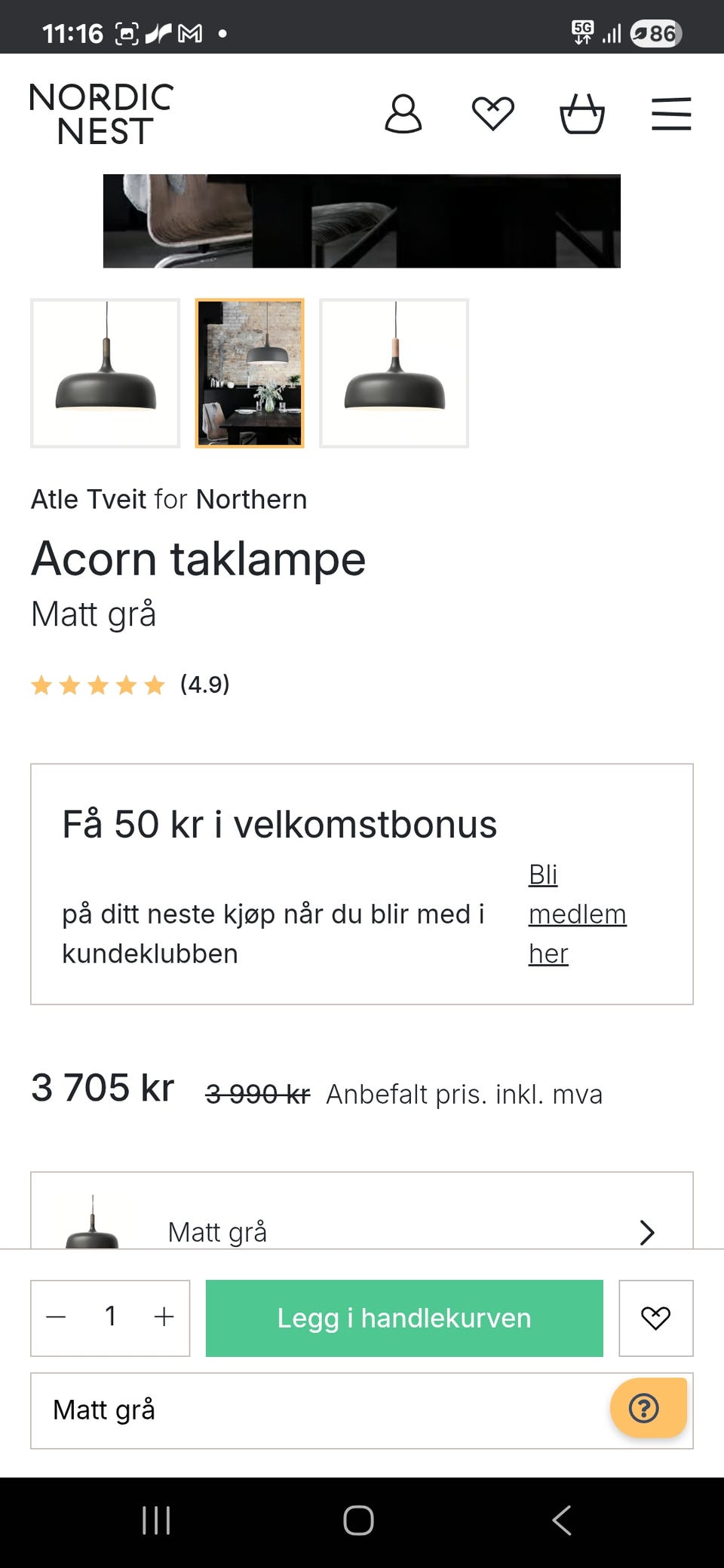Open the Northern brand link
Image resolution: width=724 pixels, height=1568 pixels.
tap(251, 499)
